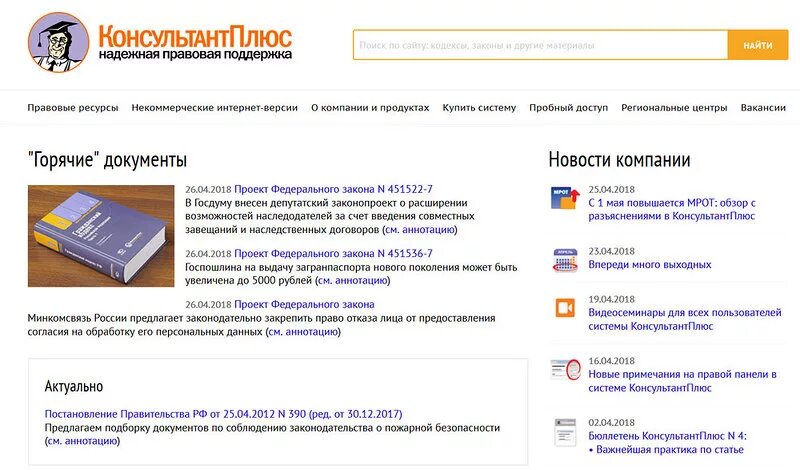
Task: Open Видеосеминары для всех пользователей news link
Action: pos(685,319)
